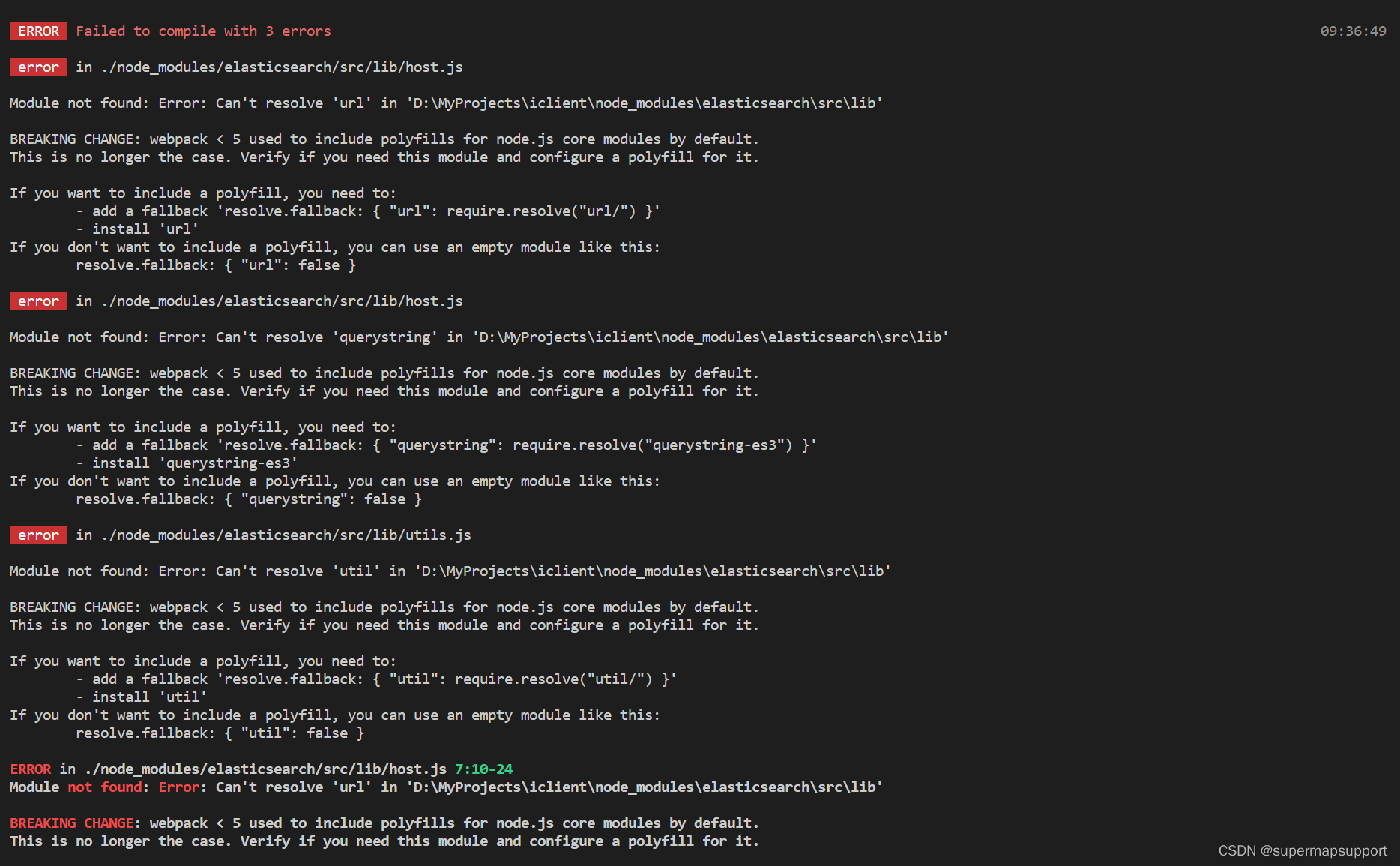Click "Can't resolve 'util'" error line

click(x=450, y=571)
